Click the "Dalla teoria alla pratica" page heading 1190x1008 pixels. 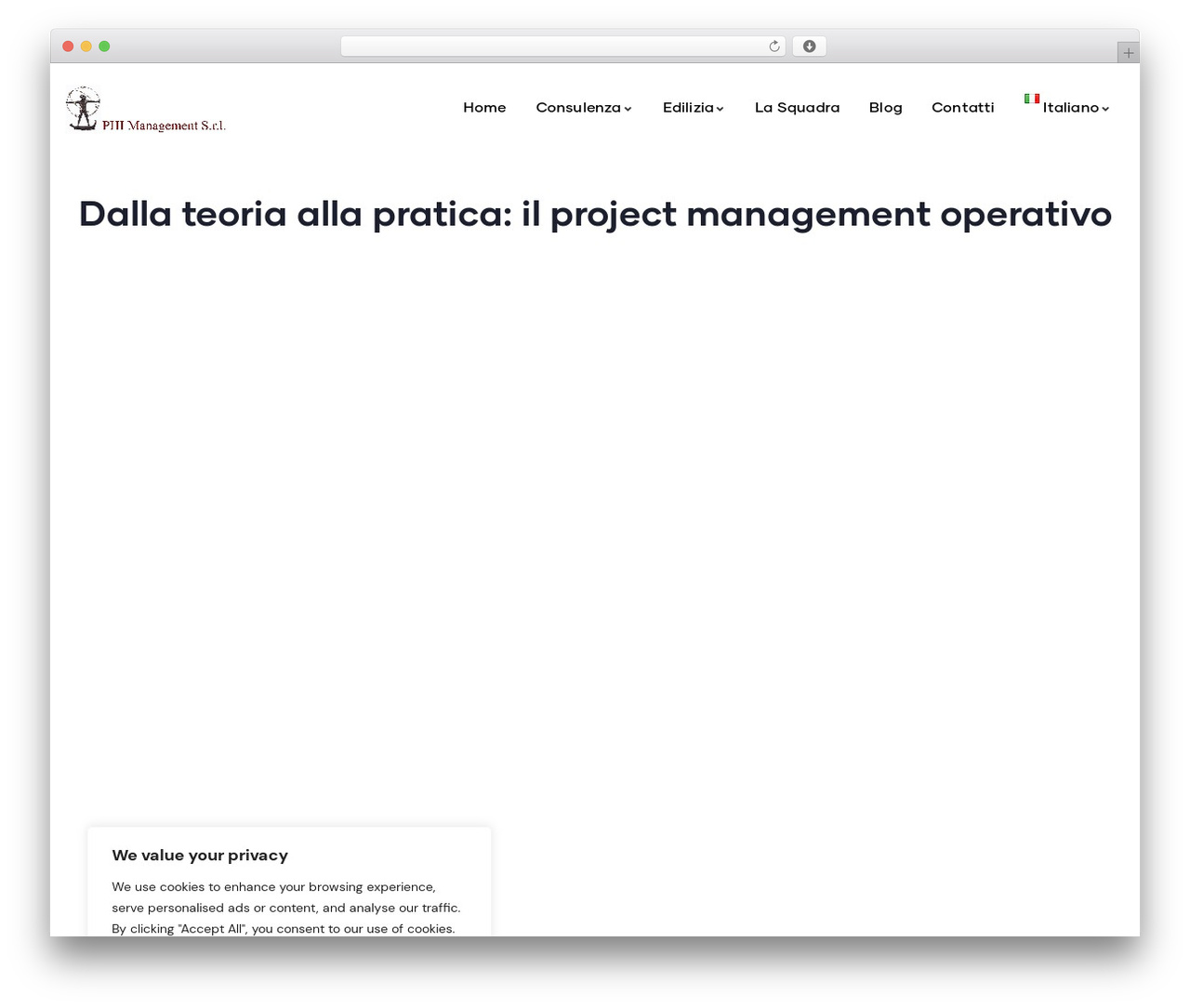[x=595, y=214]
